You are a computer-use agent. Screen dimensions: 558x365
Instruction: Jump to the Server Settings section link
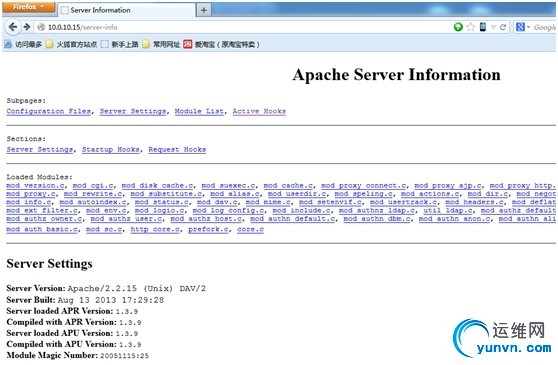coord(40,149)
